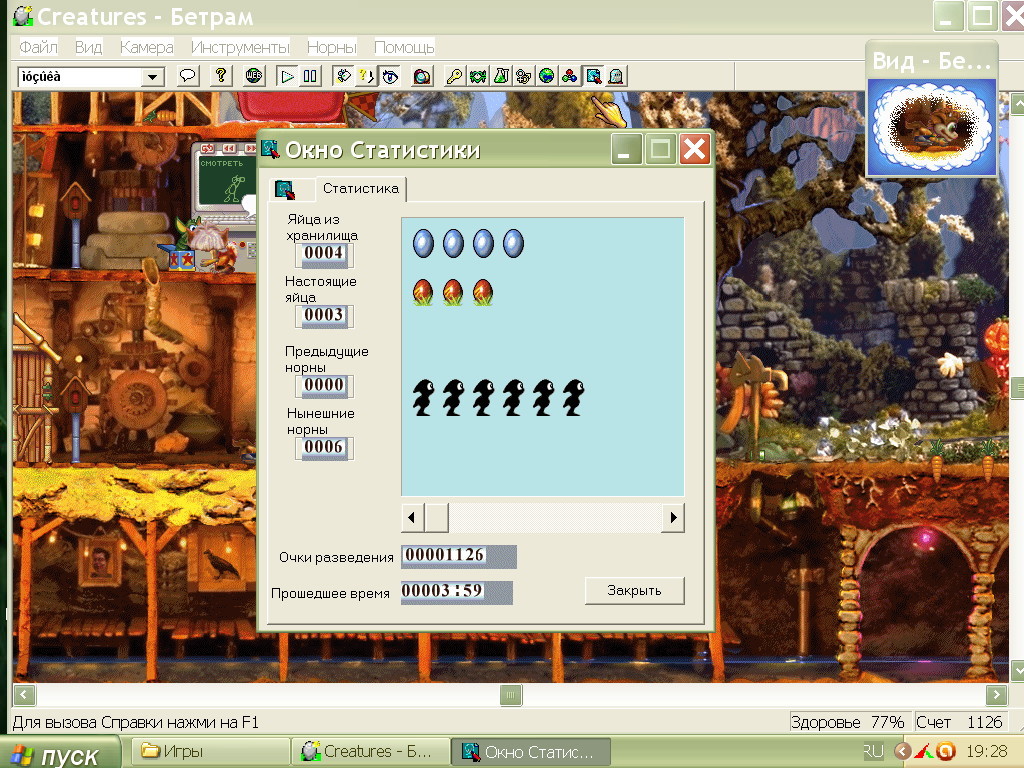This screenshot has height=768, width=1024.
Task: Toggle the hand-with-tag toolbar icon
Action: pos(343,76)
